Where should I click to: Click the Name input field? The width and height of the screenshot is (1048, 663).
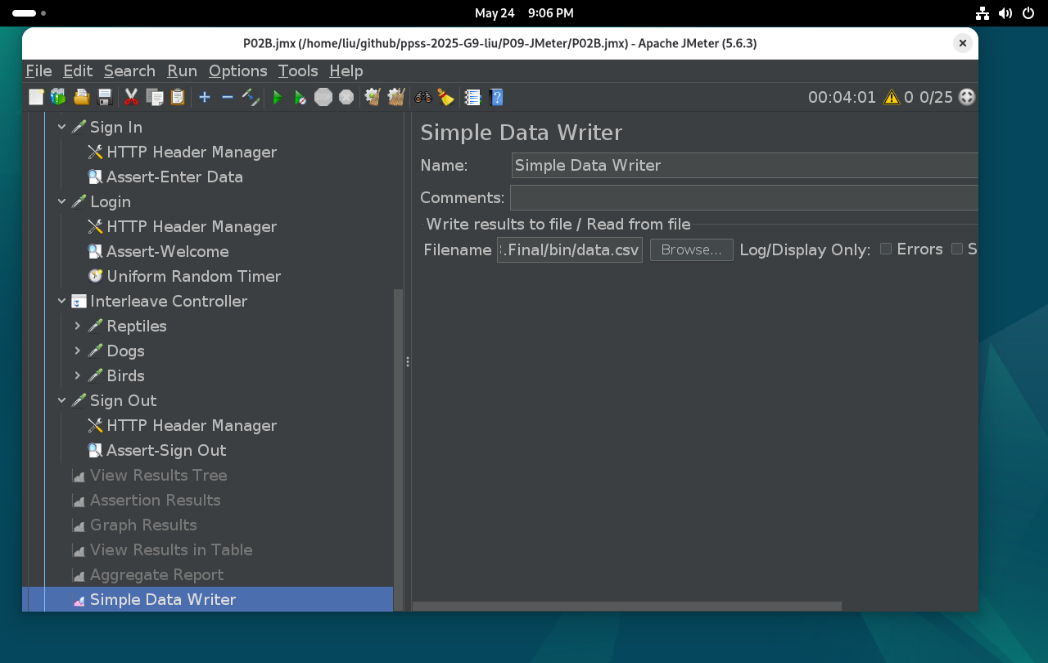[745, 165]
